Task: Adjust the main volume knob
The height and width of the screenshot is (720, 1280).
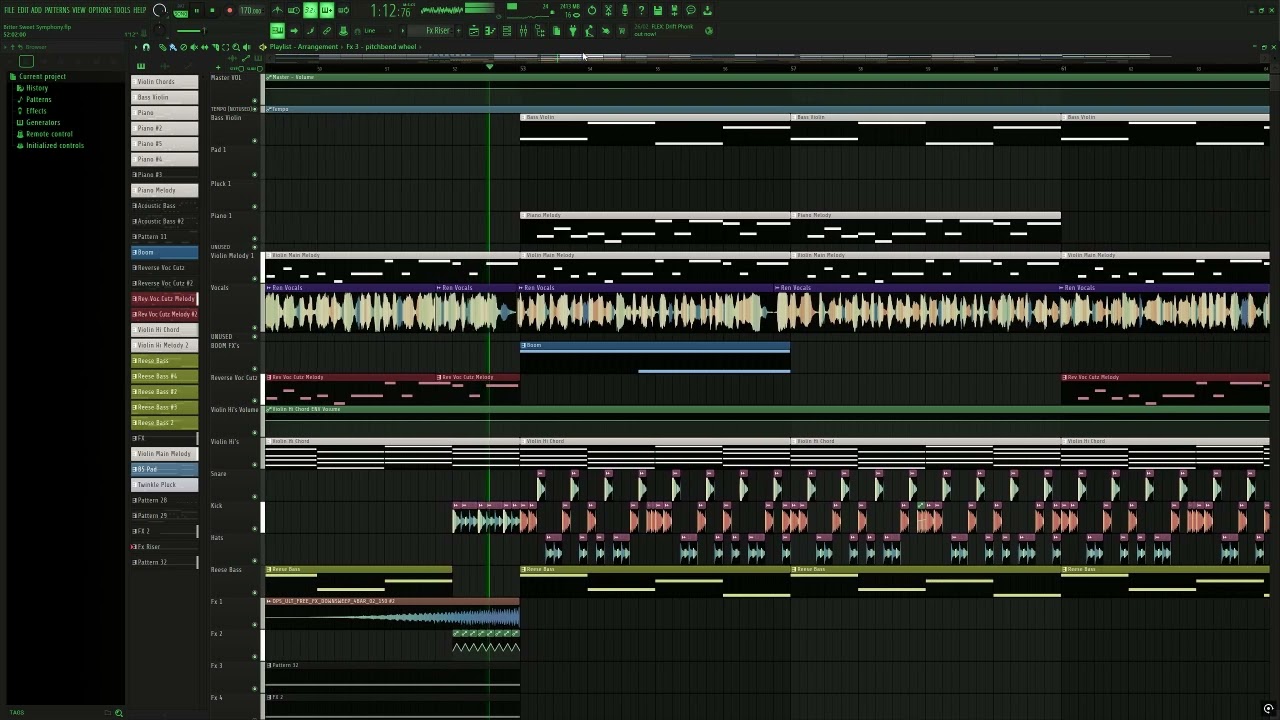Action: click(160, 9)
